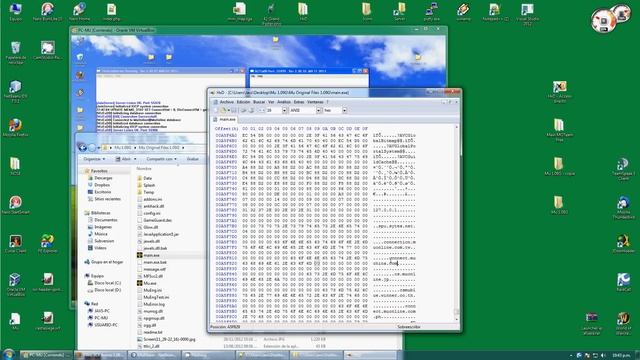Open the Archivo menu in HxD
The height and width of the screenshot is (360, 640).
[x=227, y=102]
